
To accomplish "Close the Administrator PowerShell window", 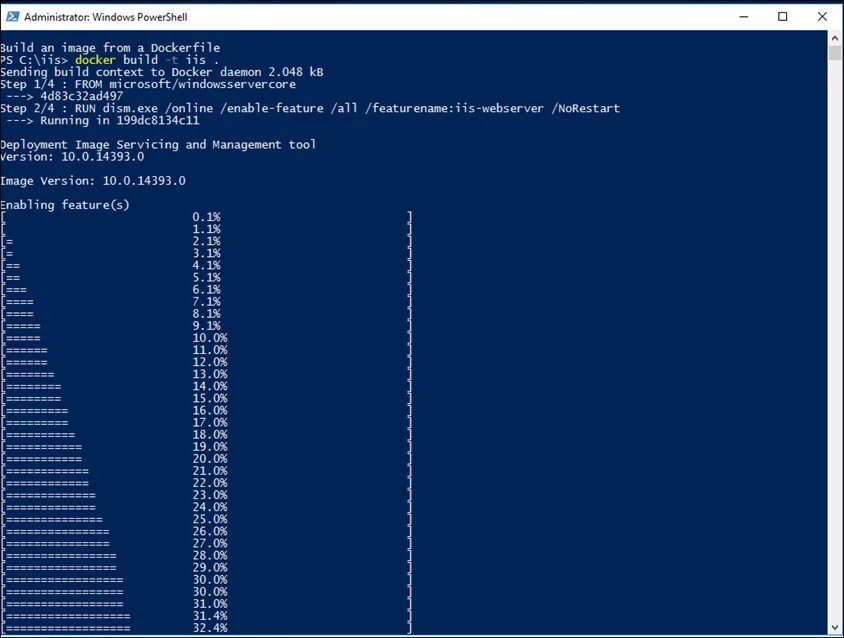I will [822, 17].
